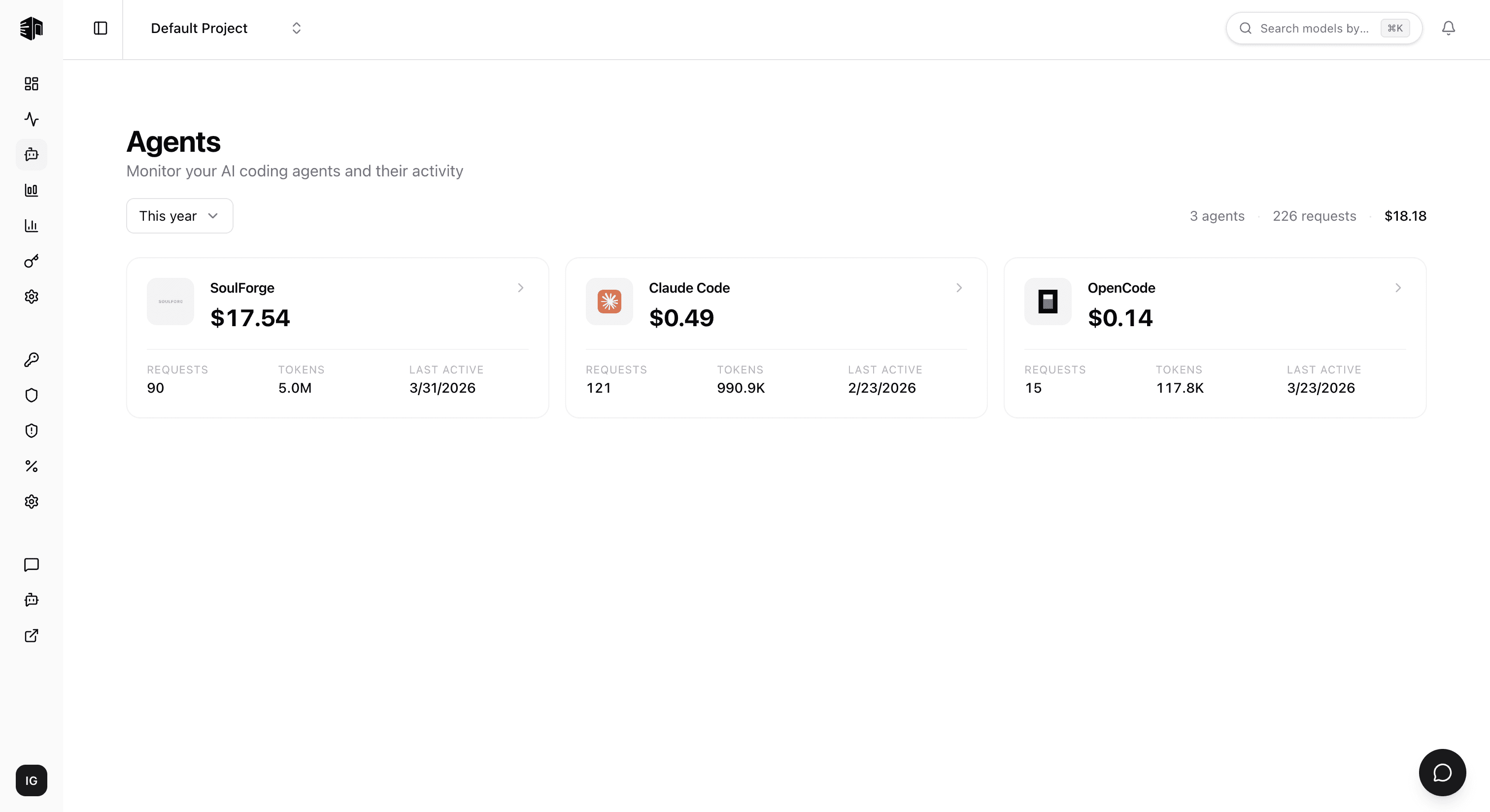Select the activity feed icon
Screen dimensions: 1490x812
(x=31, y=120)
